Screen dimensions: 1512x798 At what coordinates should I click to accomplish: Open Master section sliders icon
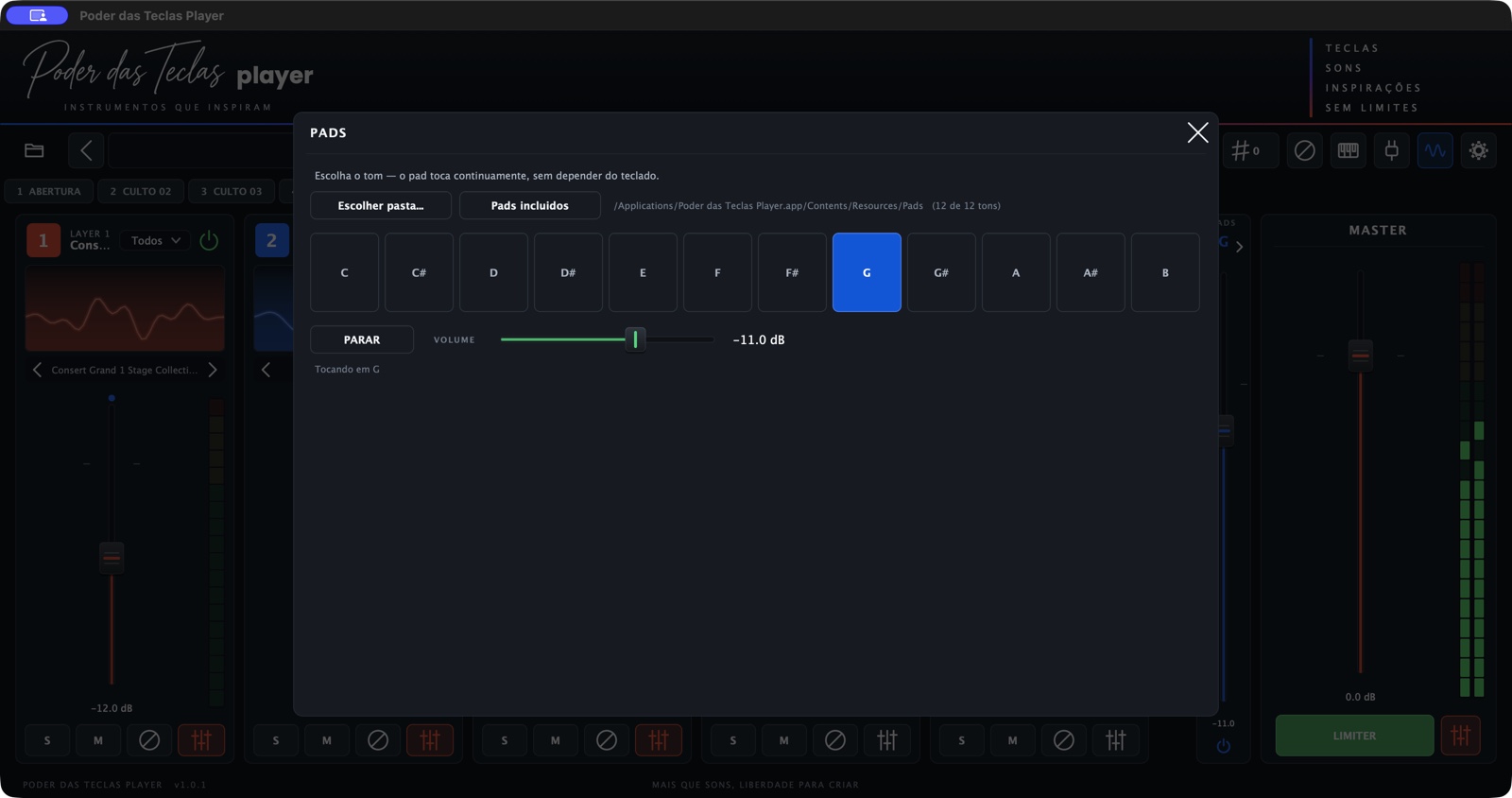(x=1460, y=736)
